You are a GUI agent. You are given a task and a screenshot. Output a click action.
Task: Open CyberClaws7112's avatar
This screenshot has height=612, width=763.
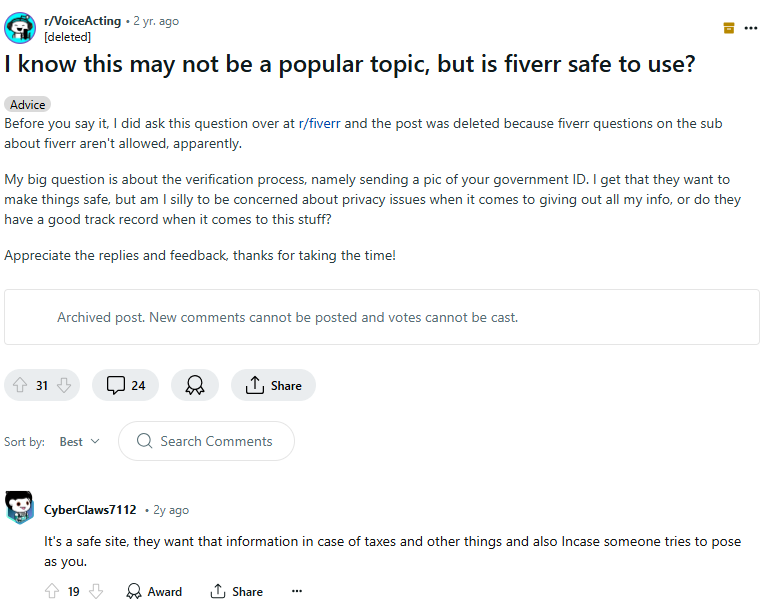pyautogui.click(x=20, y=508)
